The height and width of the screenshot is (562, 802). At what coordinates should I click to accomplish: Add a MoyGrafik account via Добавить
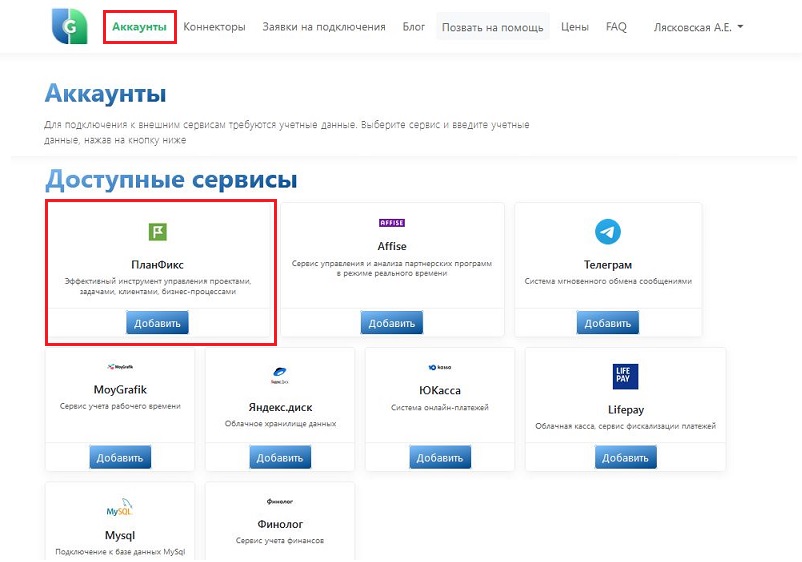(120, 457)
